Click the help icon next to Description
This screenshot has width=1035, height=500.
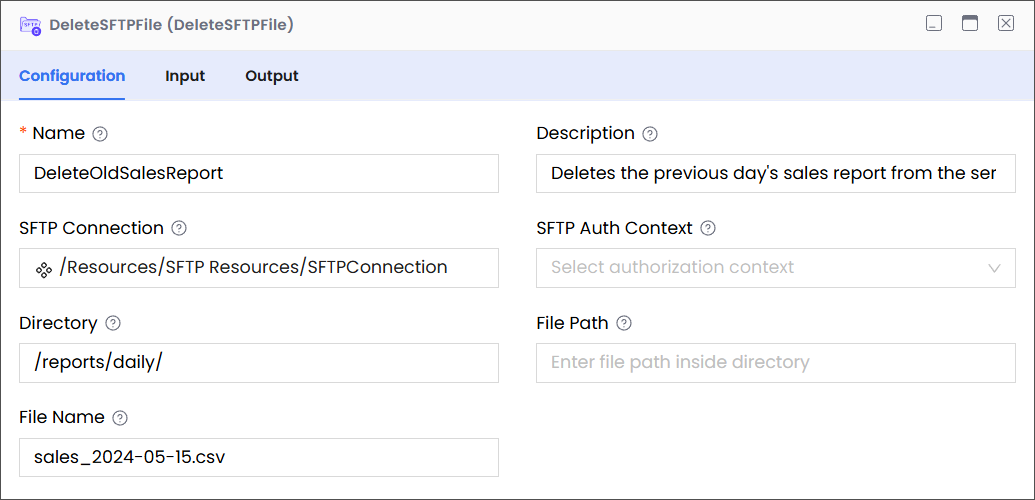pos(650,134)
